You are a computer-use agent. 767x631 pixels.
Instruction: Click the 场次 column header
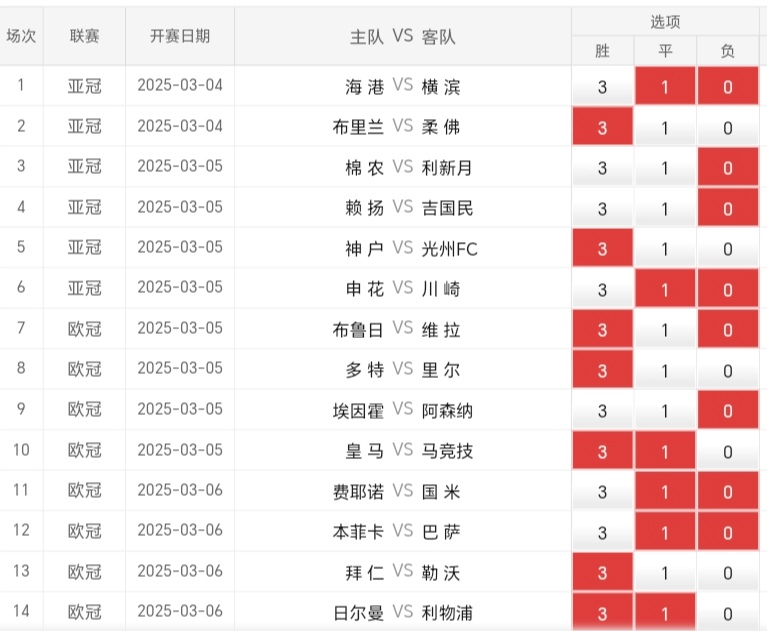[x=21, y=36]
